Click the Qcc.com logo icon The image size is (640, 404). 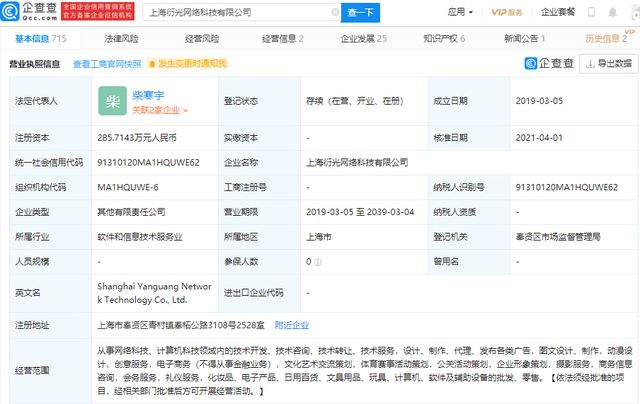(10, 11)
